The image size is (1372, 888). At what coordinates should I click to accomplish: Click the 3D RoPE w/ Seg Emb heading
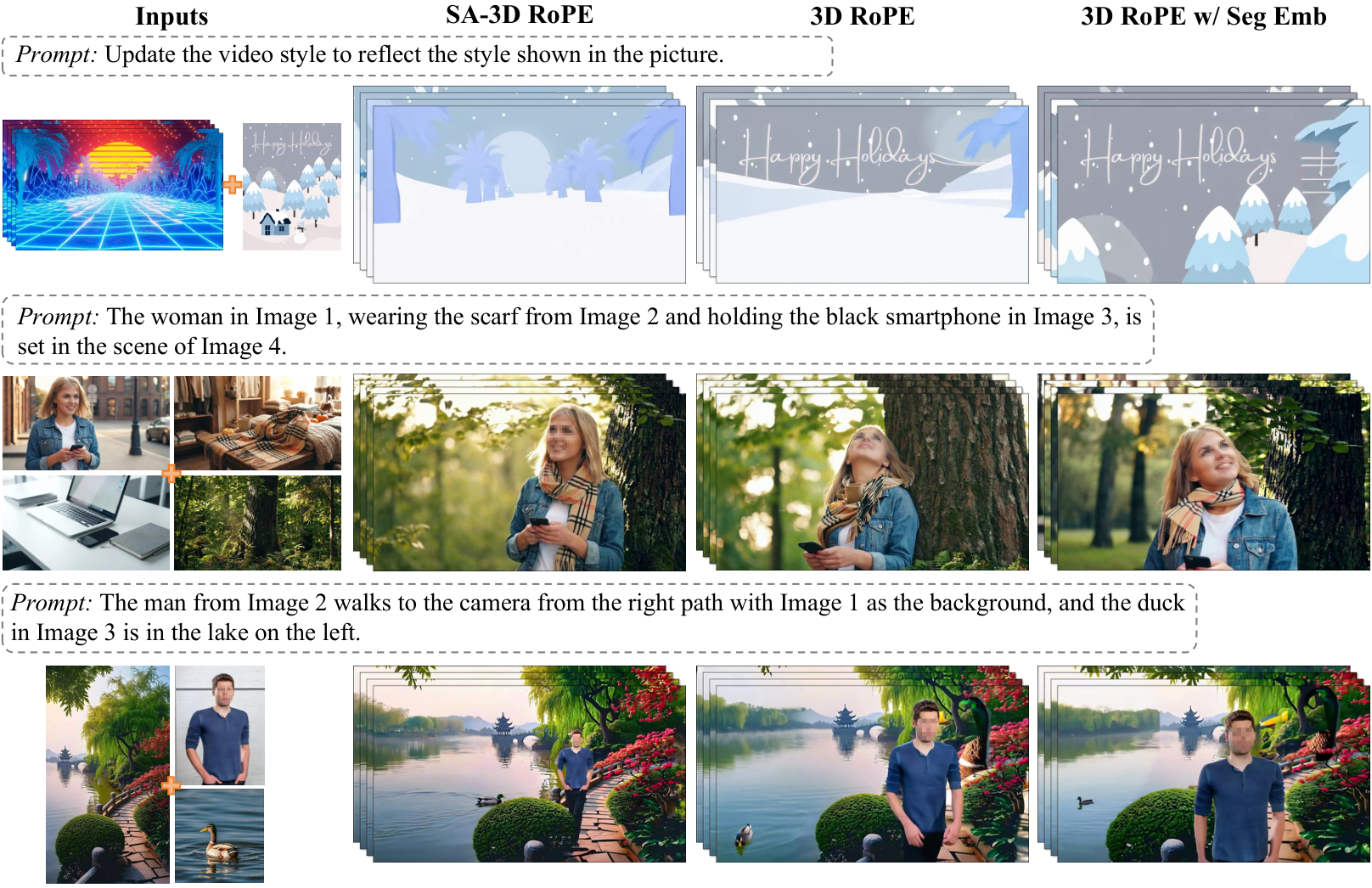click(1203, 16)
